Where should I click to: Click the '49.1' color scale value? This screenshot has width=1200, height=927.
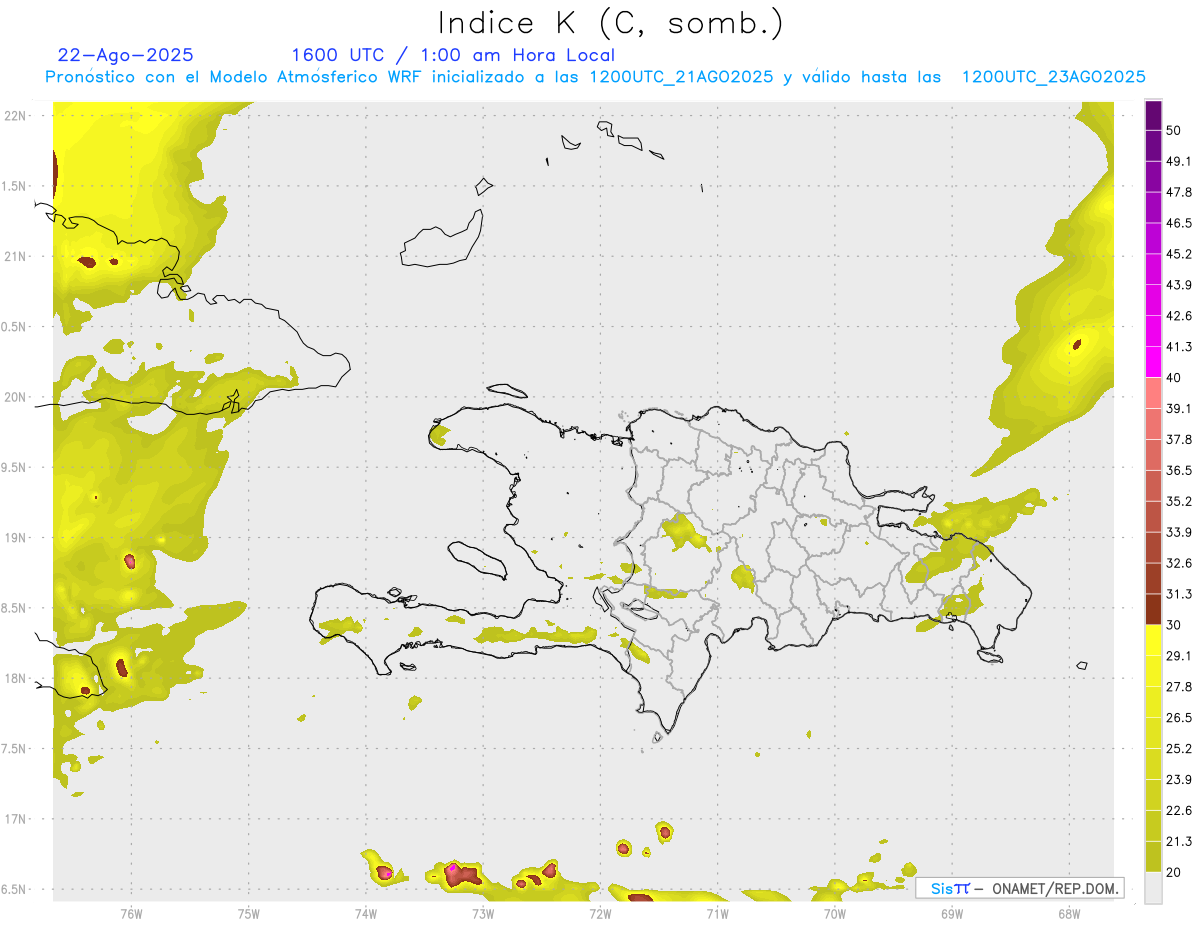(x=1179, y=161)
